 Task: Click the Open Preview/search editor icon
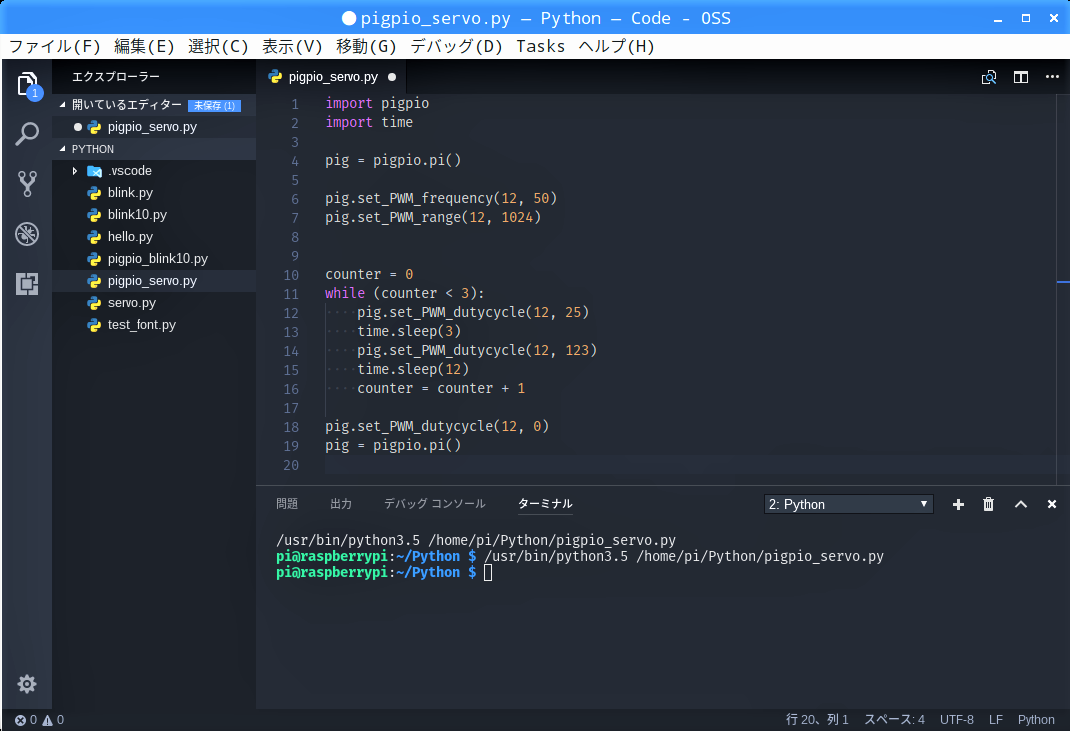pyautogui.click(x=989, y=77)
